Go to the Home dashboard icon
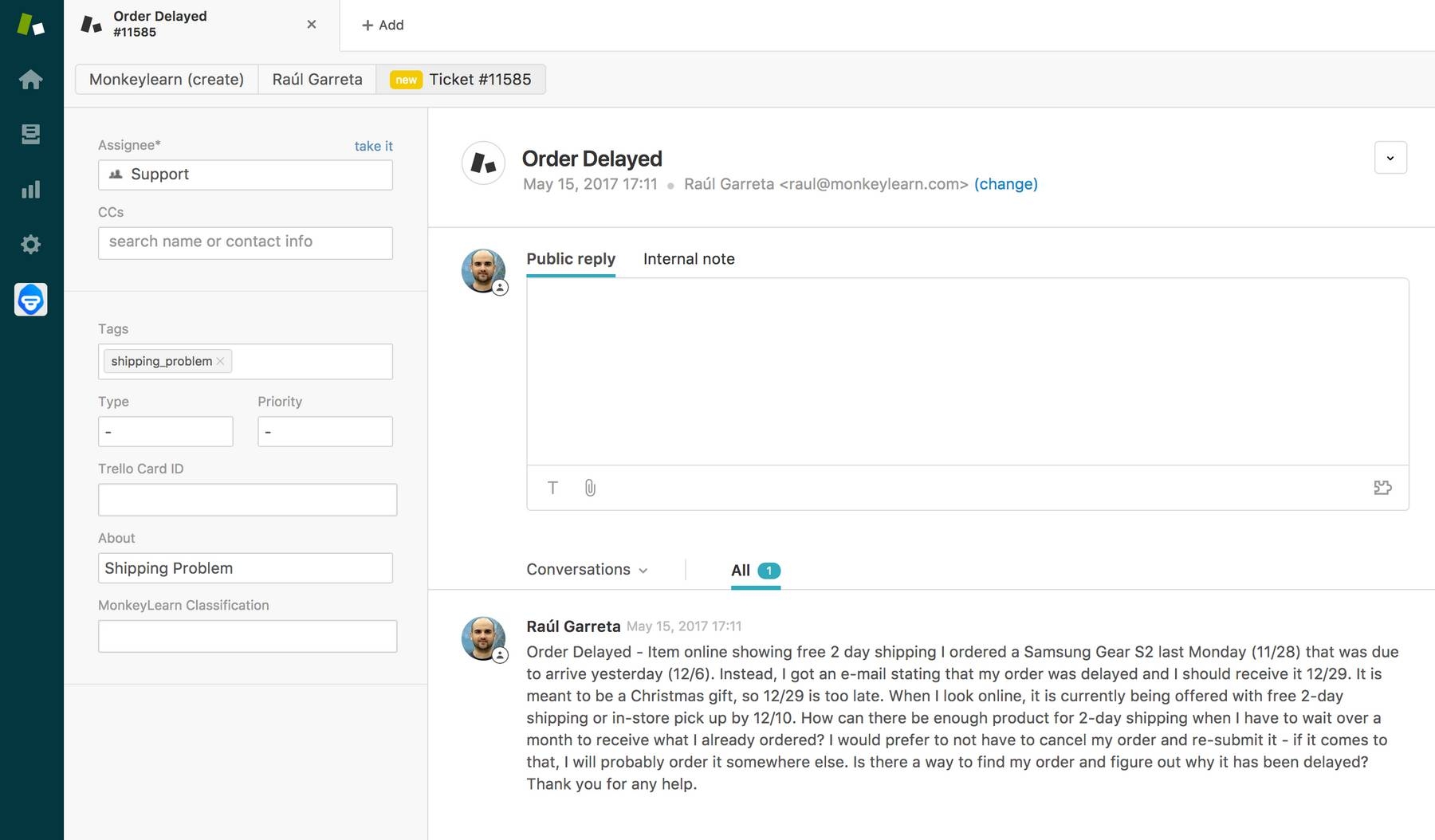The image size is (1435, 840). tap(30, 79)
